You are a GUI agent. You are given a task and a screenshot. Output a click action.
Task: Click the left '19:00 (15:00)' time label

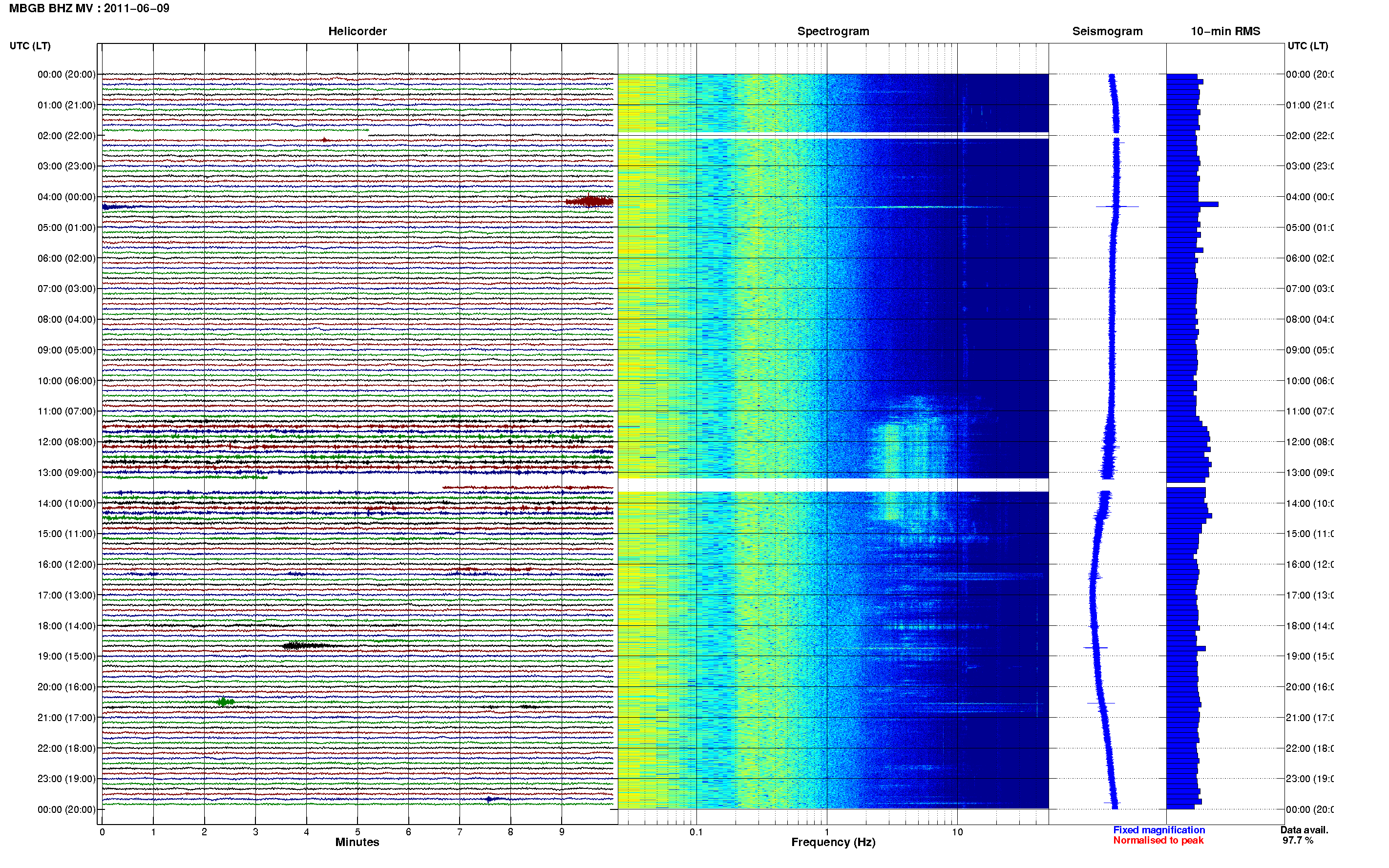pyautogui.click(x=66, y=656)
